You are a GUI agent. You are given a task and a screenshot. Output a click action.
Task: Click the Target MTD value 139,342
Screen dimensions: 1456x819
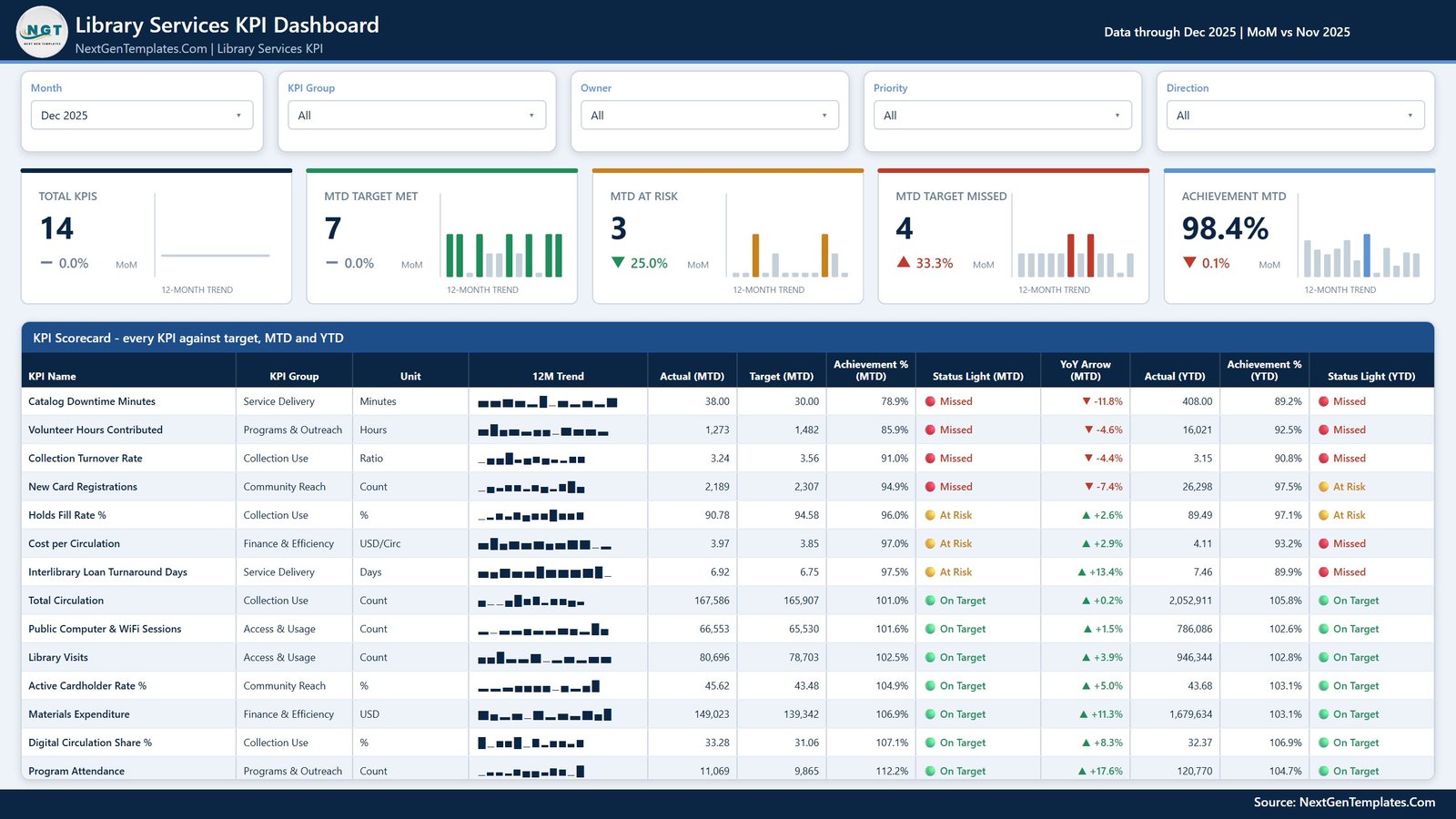tap(801, 714)
